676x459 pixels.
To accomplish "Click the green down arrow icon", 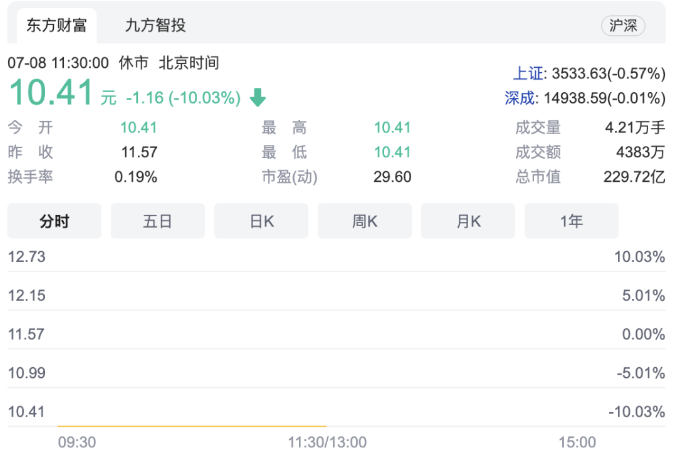I will [x=258, y=97].
